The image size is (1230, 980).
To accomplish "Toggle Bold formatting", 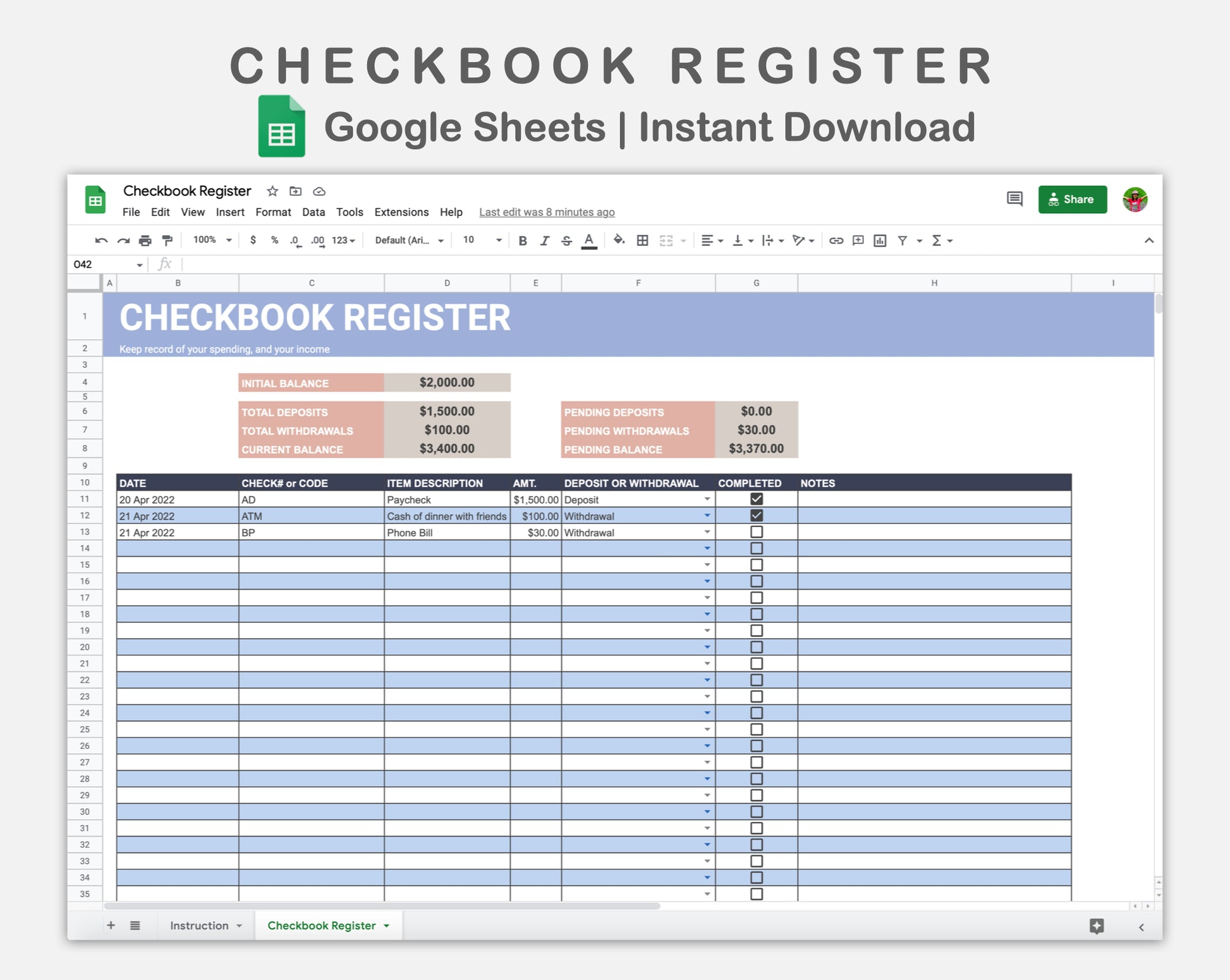I will pos(523,241).
